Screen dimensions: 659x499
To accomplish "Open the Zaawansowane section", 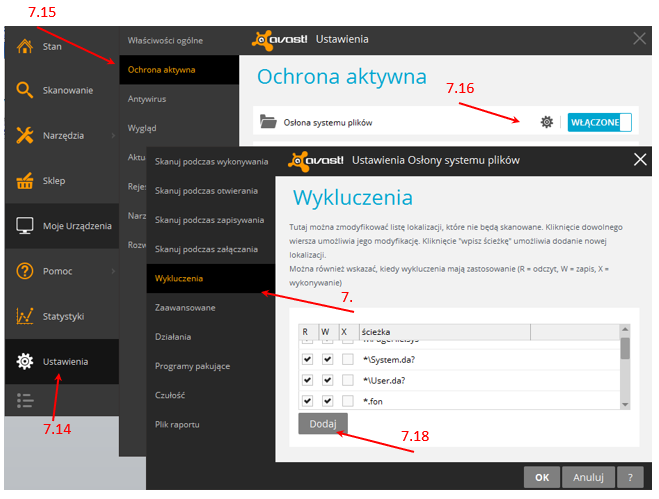I will [x=211, y=308].
